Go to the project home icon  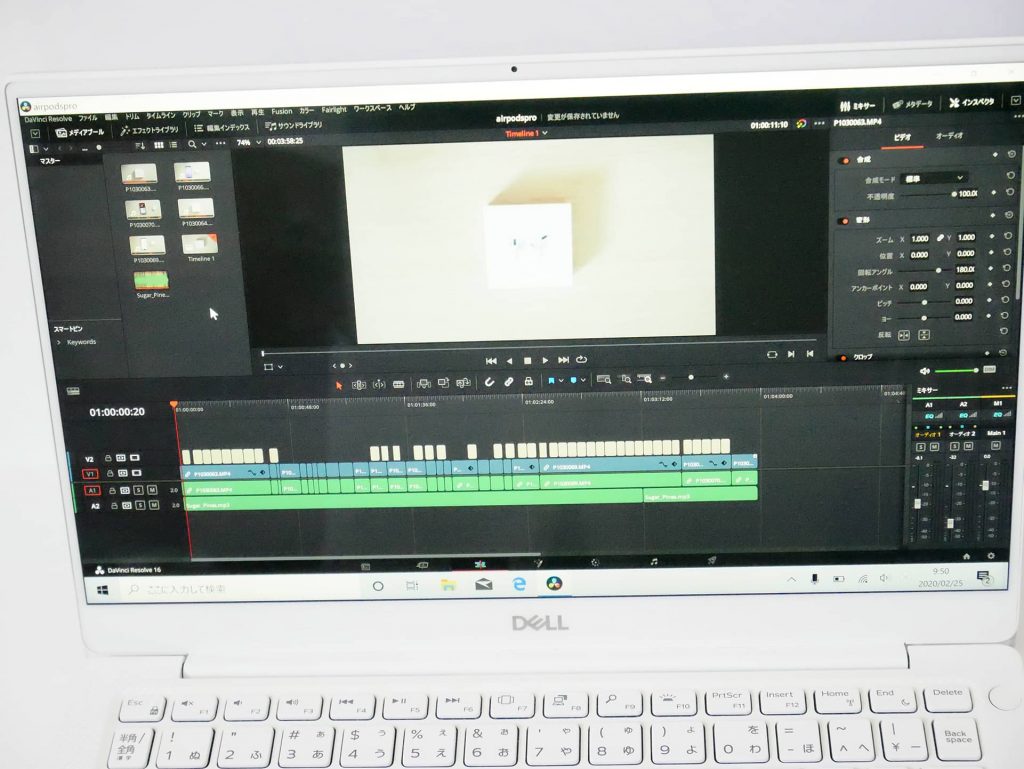pos(967,556)
